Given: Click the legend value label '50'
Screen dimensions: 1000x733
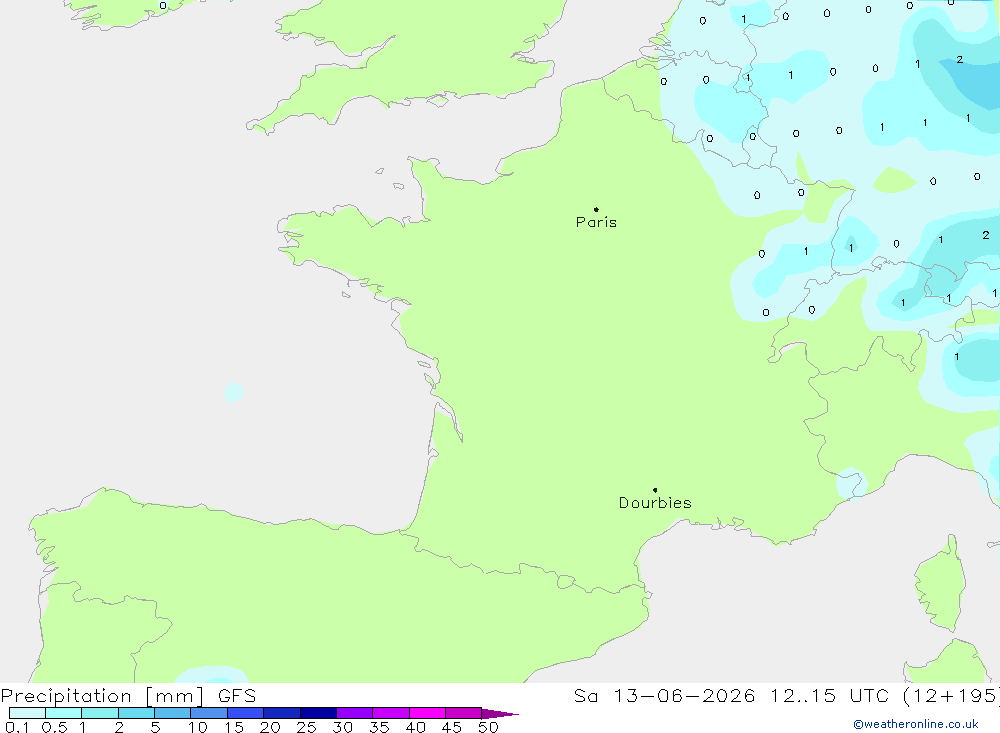Looking at the screenshot, I should [x=488, y=727].
